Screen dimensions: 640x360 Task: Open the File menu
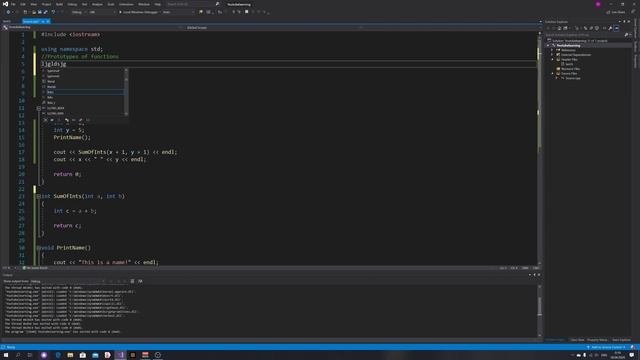(13, 4)
